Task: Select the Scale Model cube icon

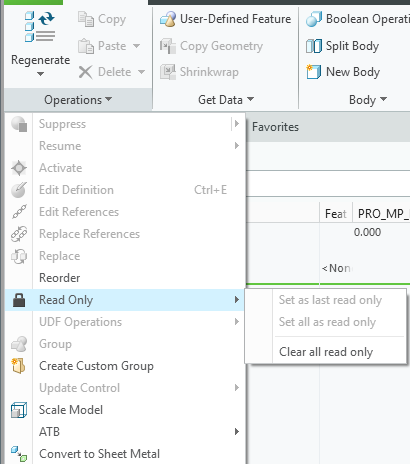Action: [19, 410]
